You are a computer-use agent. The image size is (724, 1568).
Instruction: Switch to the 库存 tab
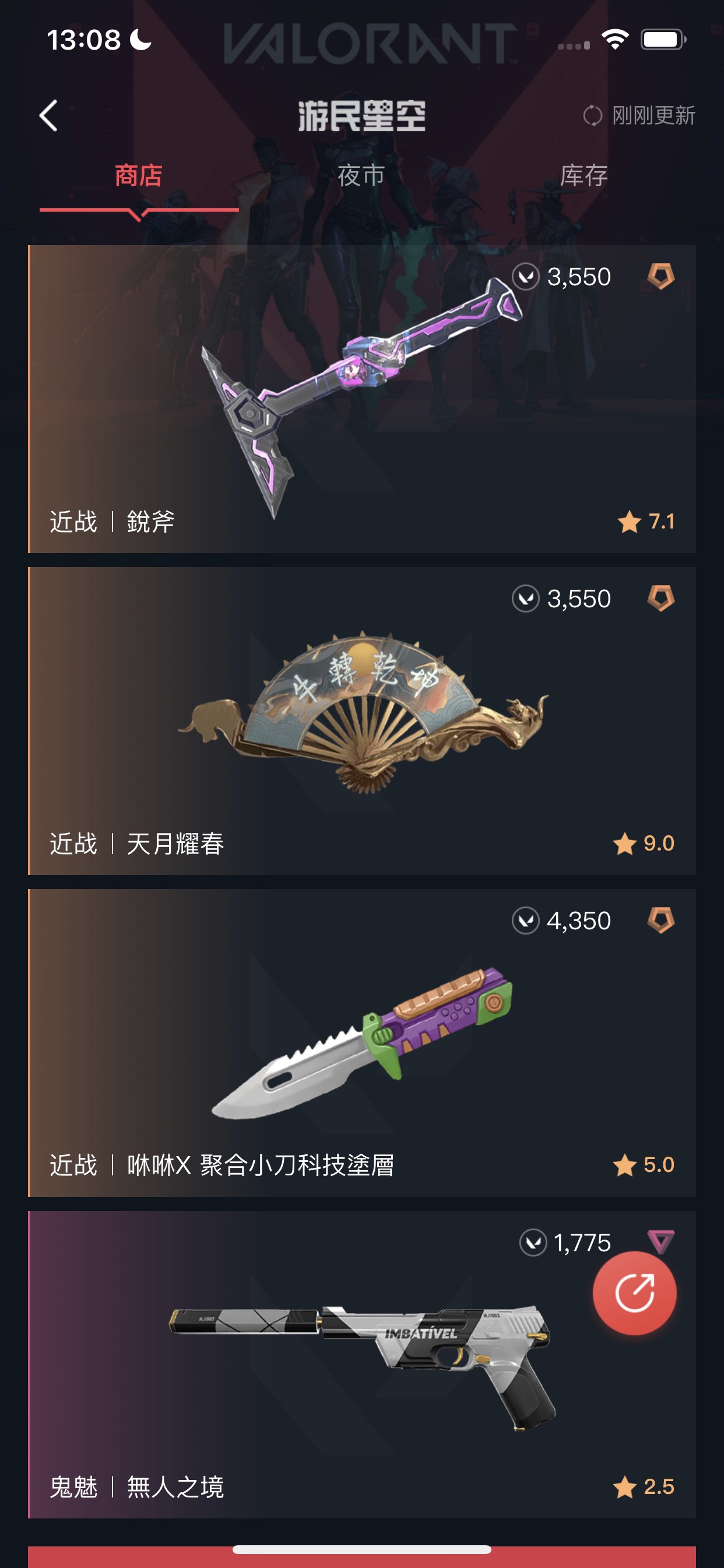(x=584, y=176)
